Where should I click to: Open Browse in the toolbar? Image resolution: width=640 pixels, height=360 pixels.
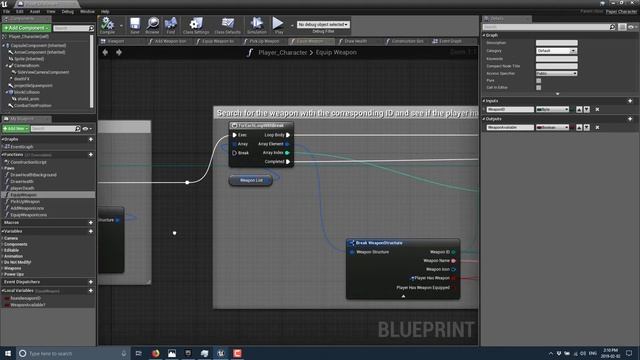coord(153,25)
